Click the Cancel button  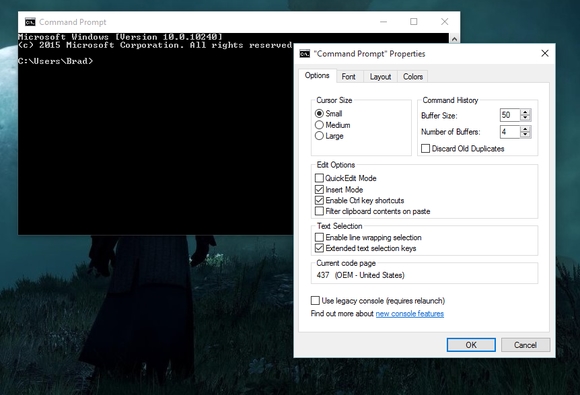tap(525, 345)
